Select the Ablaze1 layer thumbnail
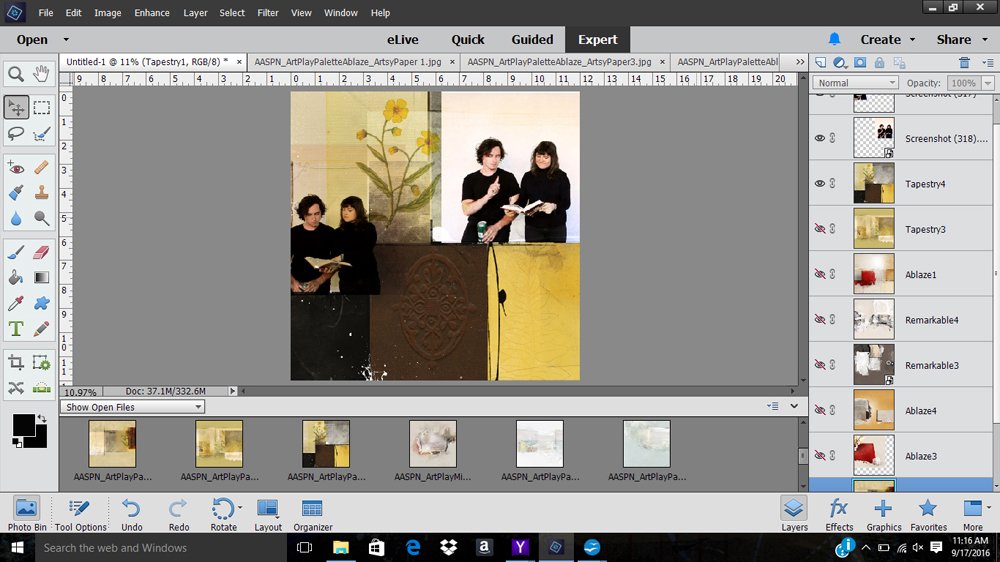1000x562 pixels. [x=874, y=274]
